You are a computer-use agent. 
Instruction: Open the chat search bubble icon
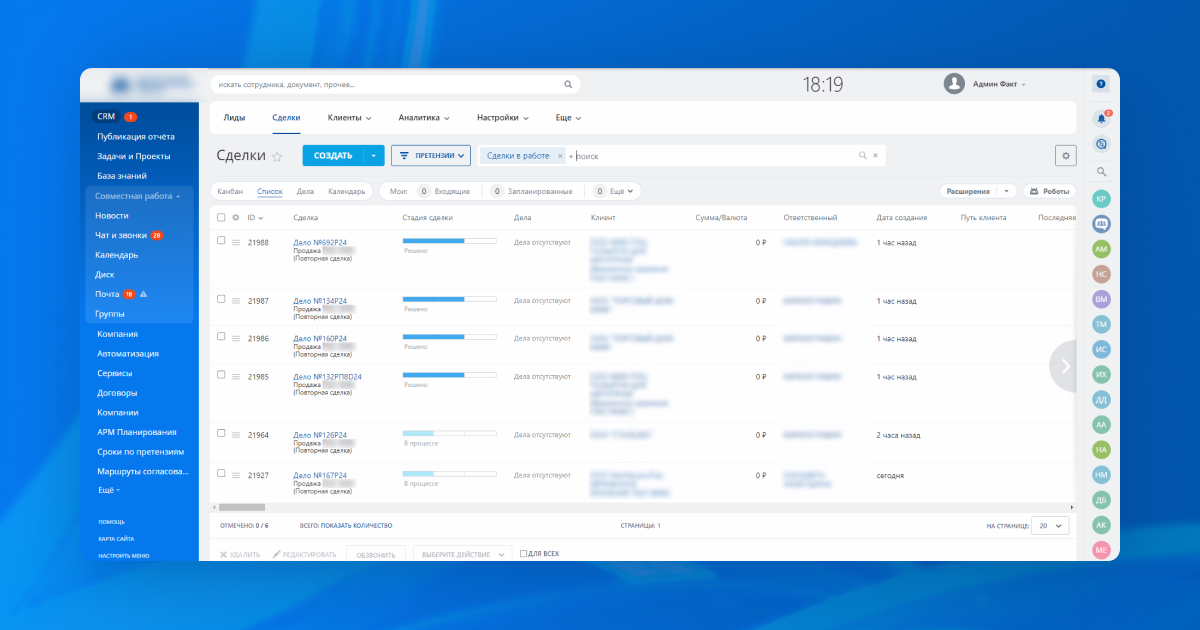[1101, 144]
